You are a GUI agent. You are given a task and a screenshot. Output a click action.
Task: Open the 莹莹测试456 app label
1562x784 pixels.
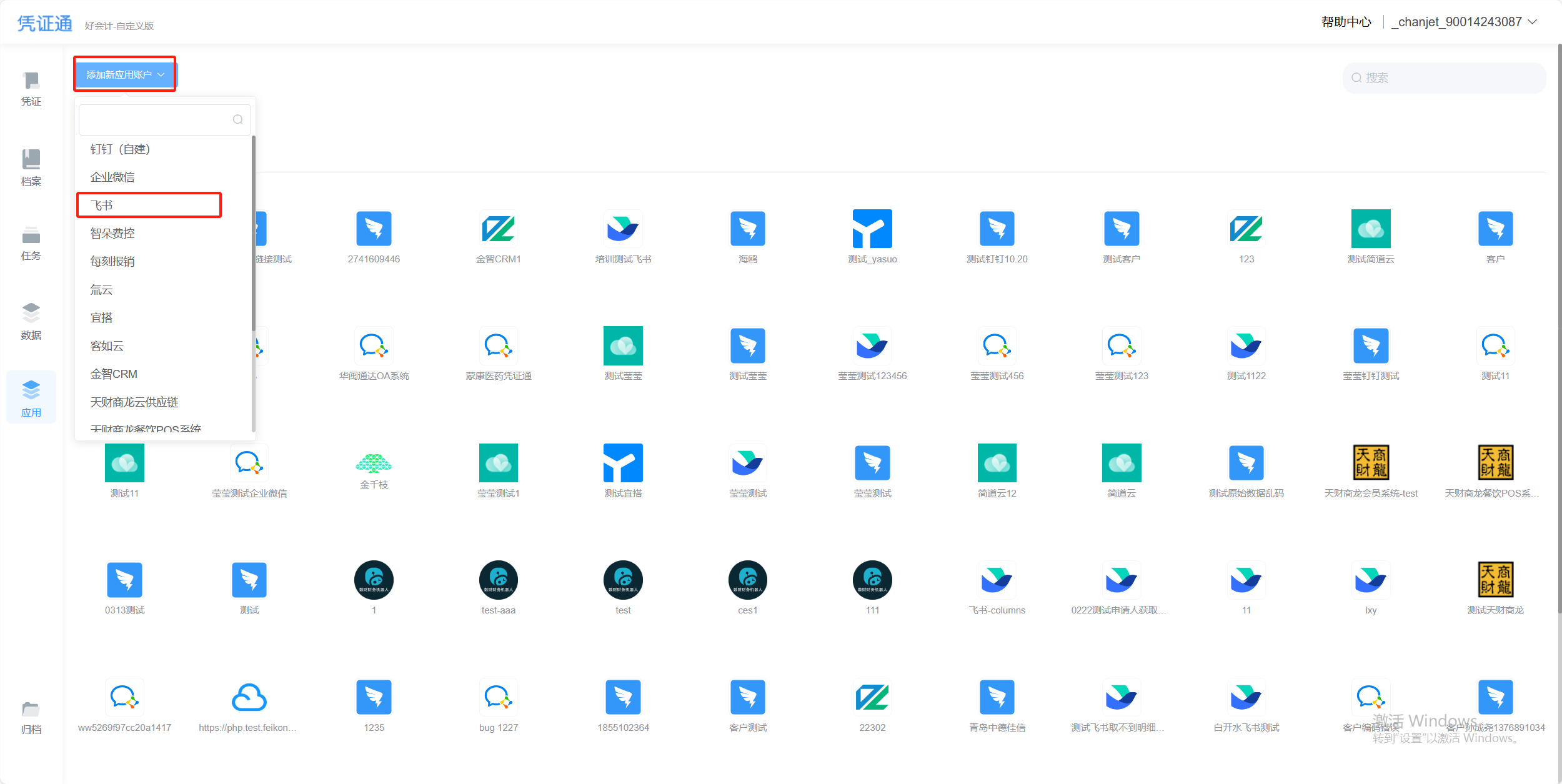pyautogui.click(x=997, y=375)
